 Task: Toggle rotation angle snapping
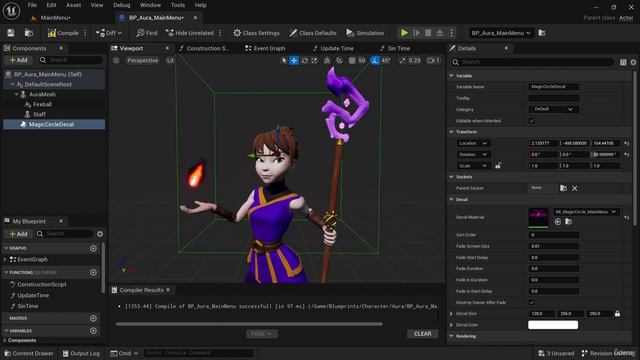pyautogui.click(x=375, y=60)
